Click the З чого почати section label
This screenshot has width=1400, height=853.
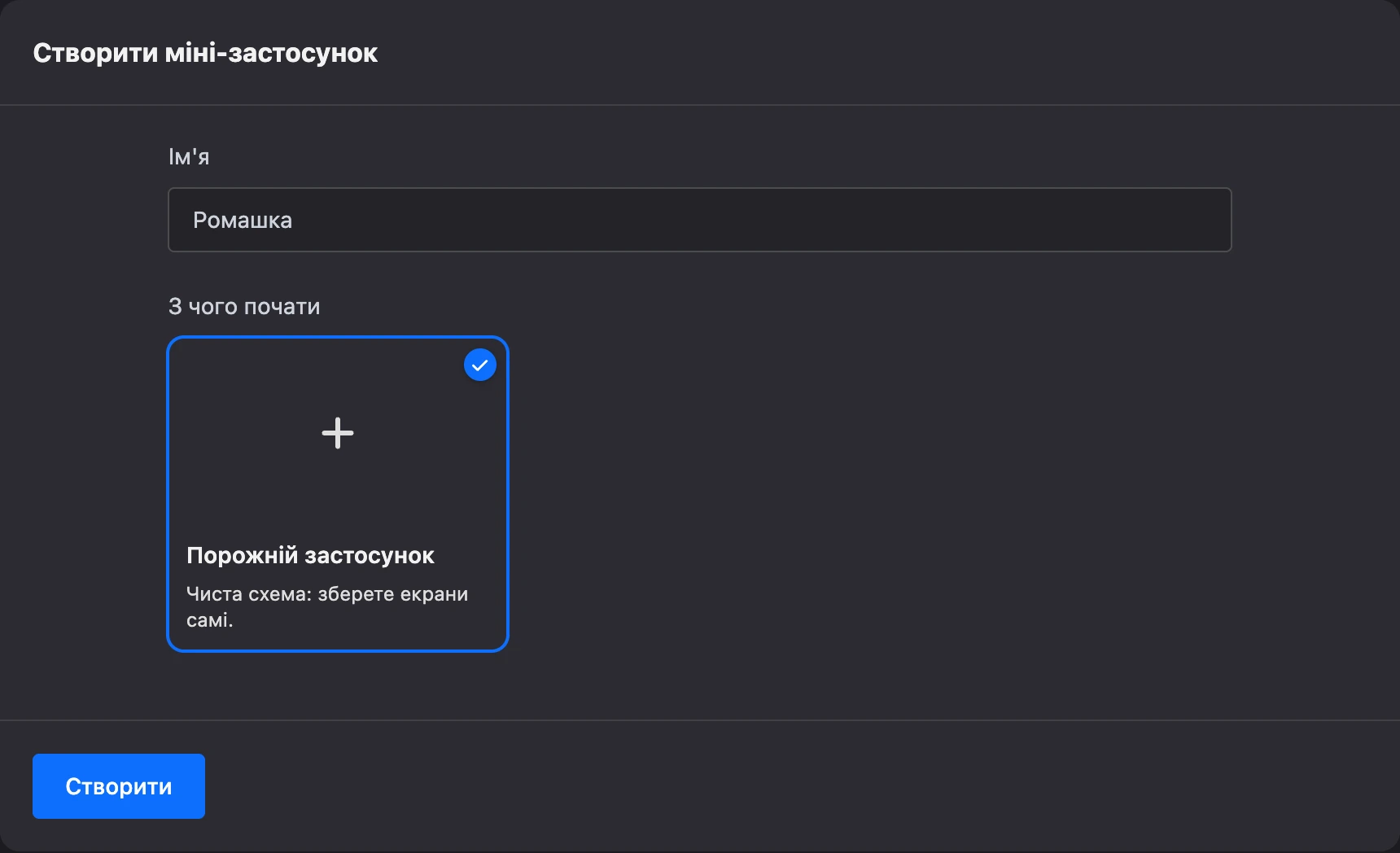[x=244, y=307]
